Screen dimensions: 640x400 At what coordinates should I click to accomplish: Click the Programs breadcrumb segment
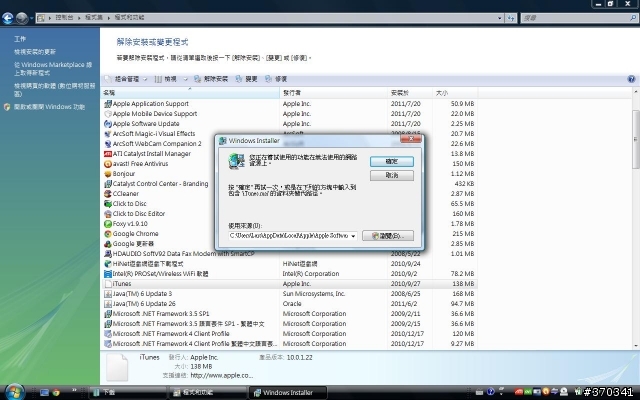click(94, 18)
